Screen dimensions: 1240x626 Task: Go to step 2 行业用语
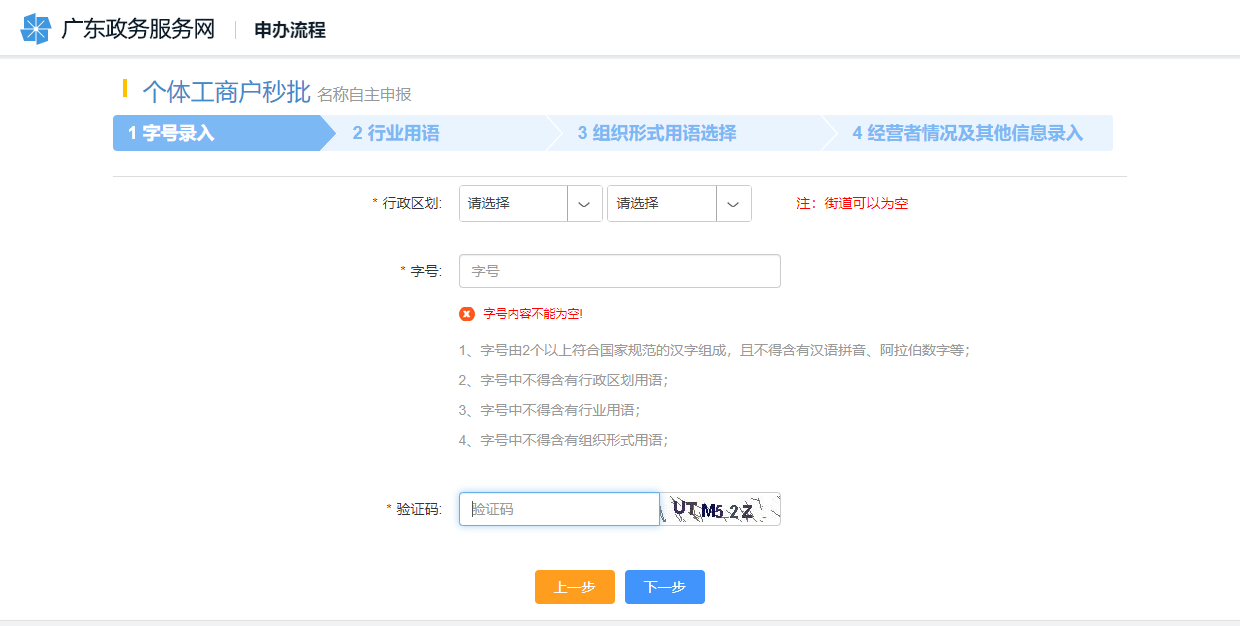click(x=396, y=133)
